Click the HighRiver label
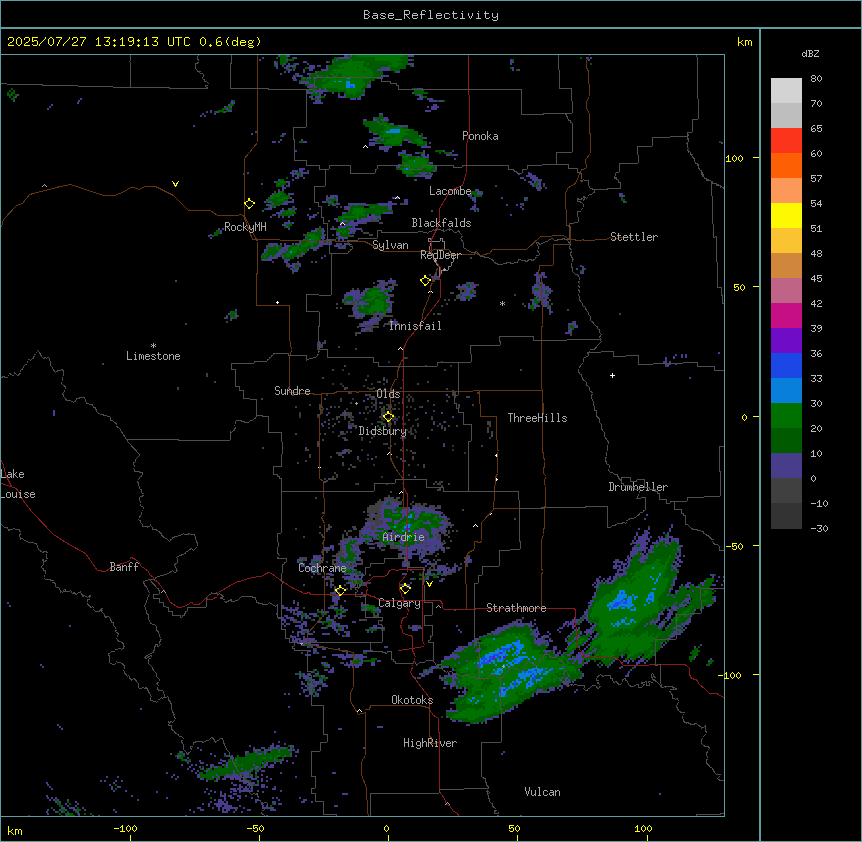Screen dimensions: 862x842 [x=430, y=743]
